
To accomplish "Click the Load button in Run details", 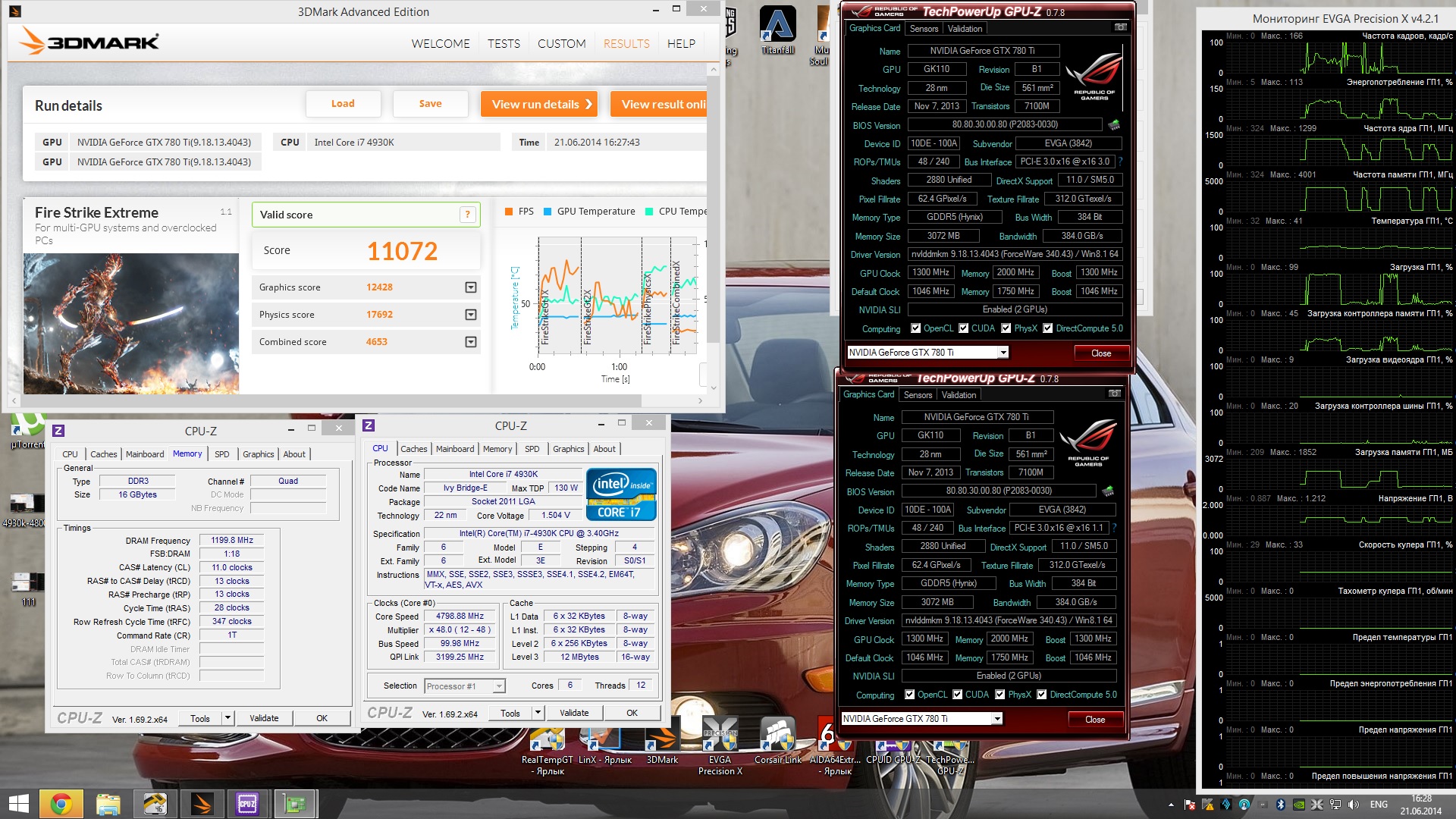I will 343,104.
